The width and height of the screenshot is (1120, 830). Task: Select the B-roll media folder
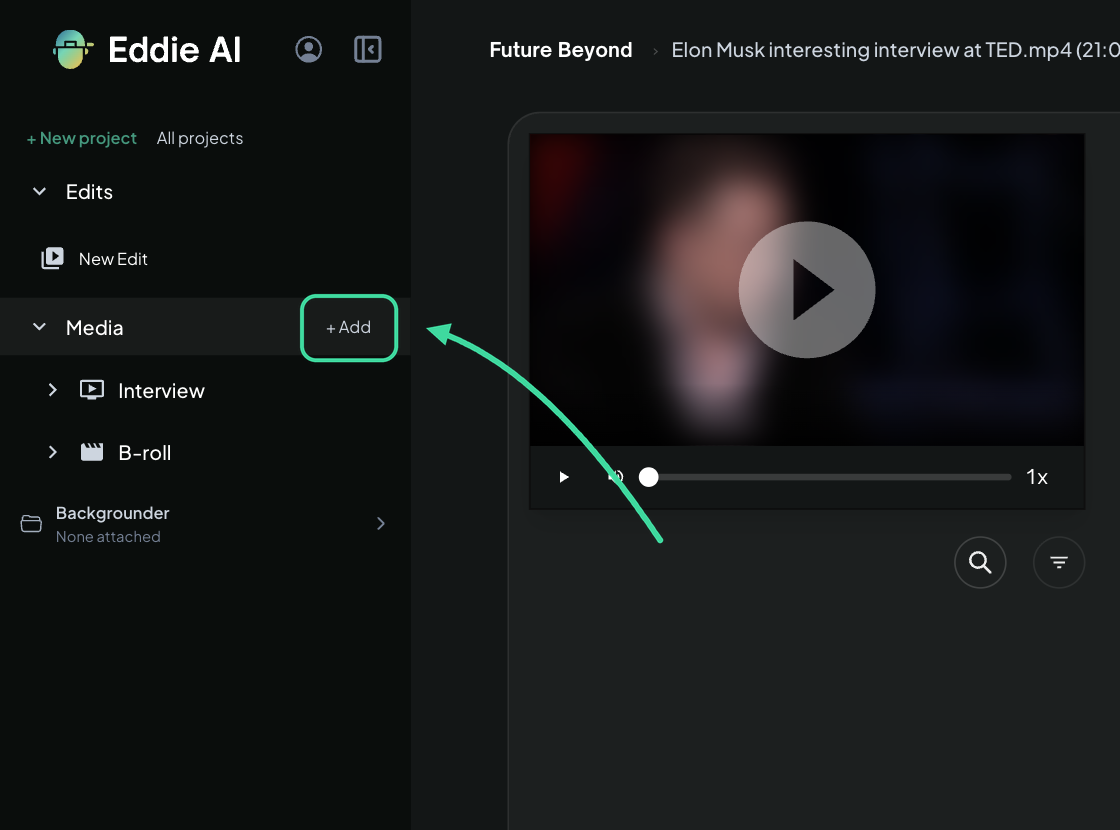[144, 453]
